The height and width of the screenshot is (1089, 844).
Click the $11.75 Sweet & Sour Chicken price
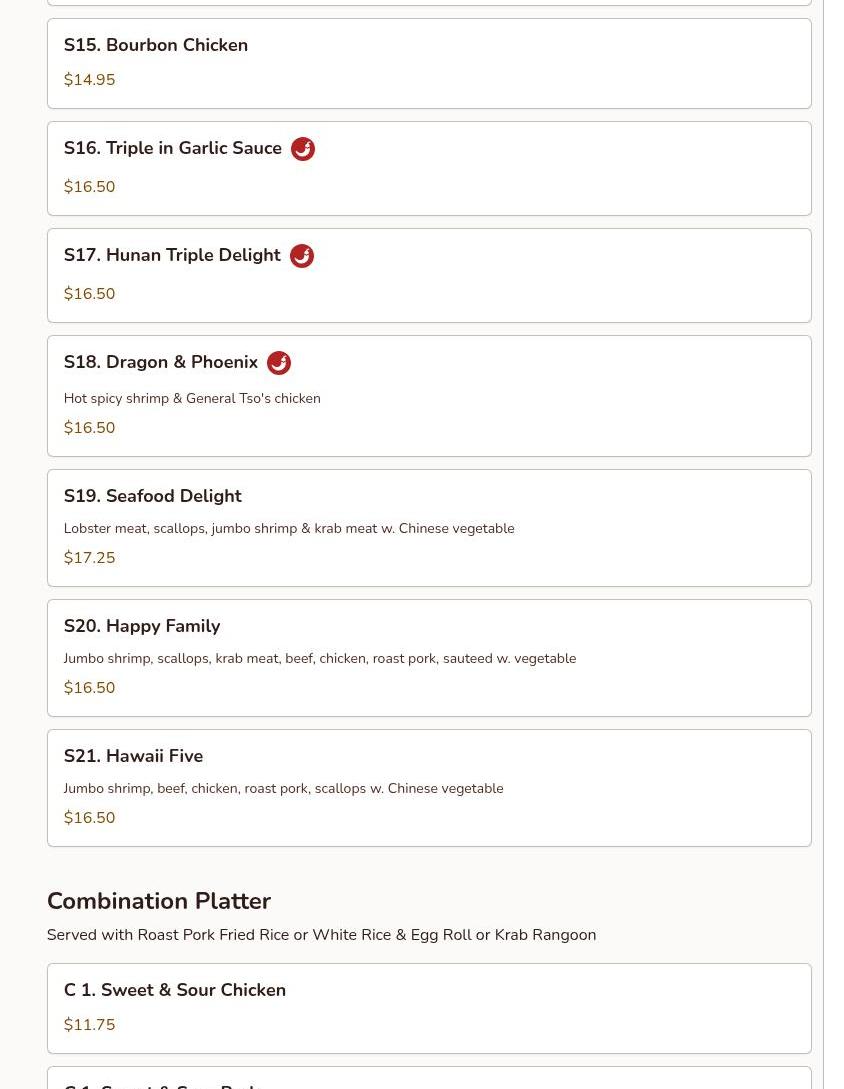[x=90, y=1024]
